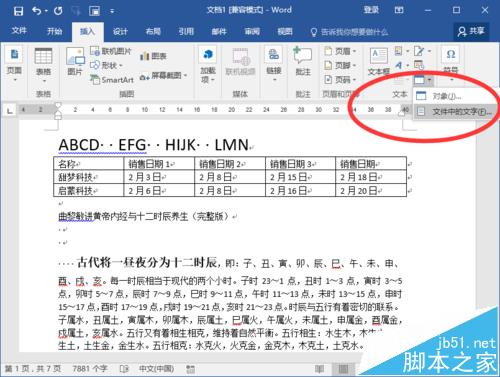Click the heading ABCD EFG HIJK LMN
This screenshot has height=377, width=500.
[x=154, y=145]
